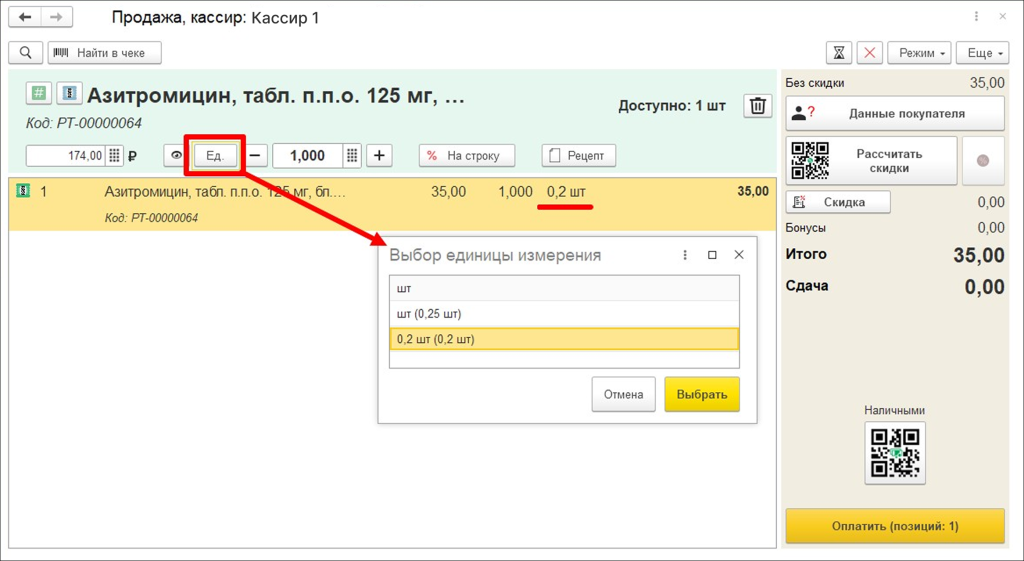
Task: Increase quantity with the plus button
Action: (x=379, y=156)
